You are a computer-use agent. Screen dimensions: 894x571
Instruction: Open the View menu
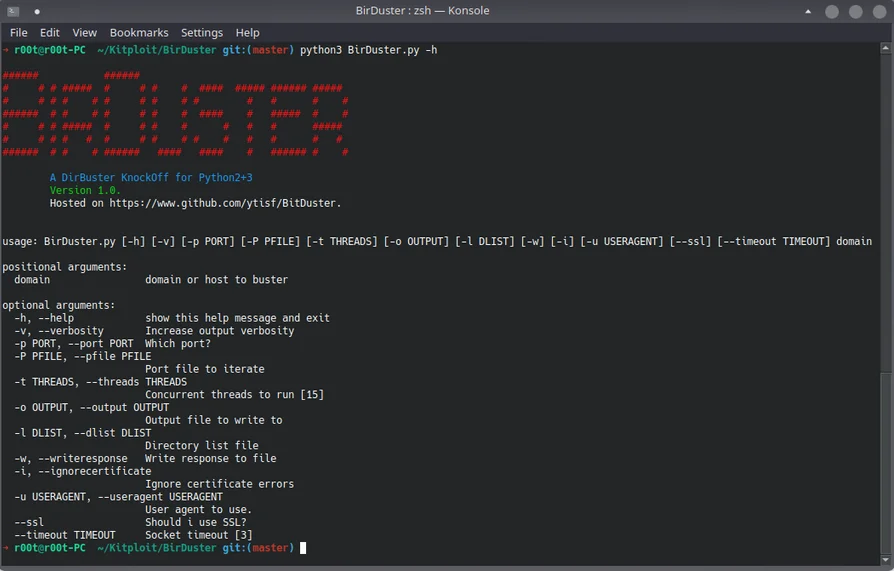click(x=85, y=33)
